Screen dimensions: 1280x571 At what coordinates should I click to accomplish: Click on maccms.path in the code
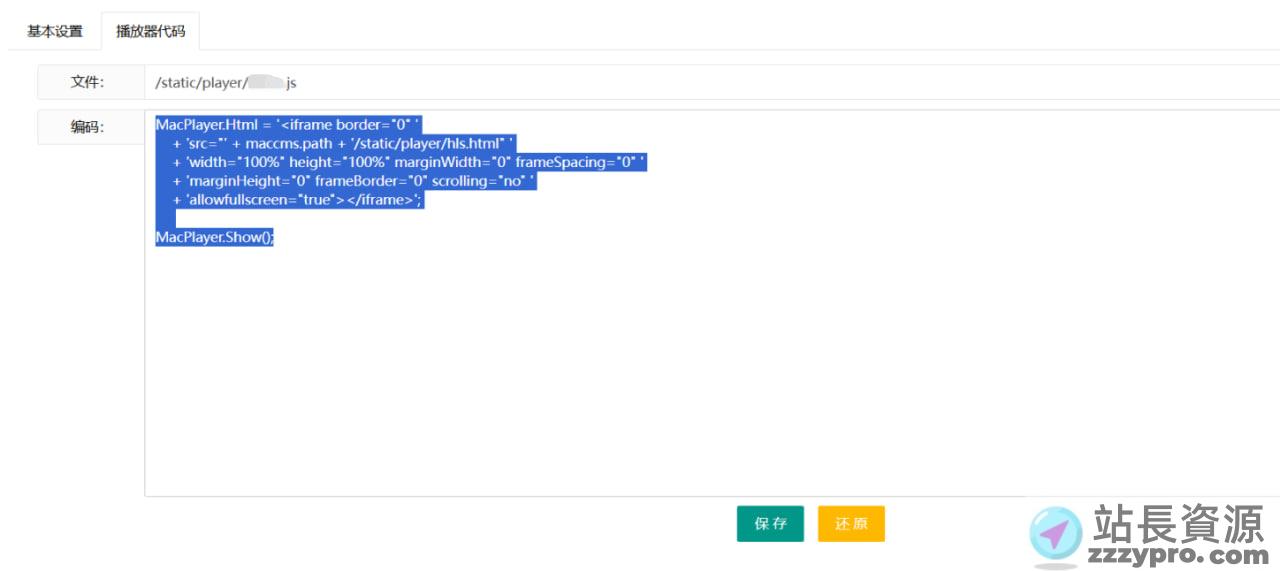(x=288, y=144)
